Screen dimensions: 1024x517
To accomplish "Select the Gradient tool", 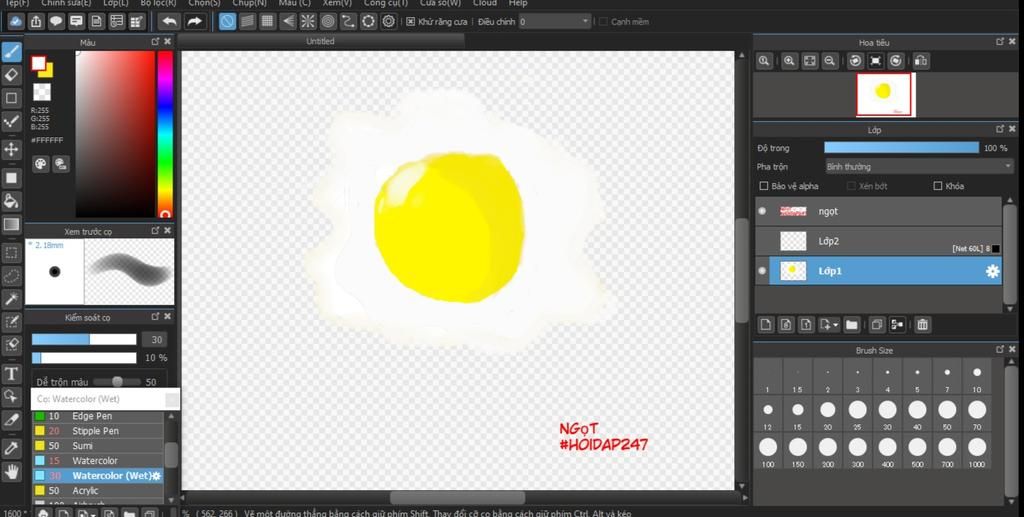I will (11, 225).
